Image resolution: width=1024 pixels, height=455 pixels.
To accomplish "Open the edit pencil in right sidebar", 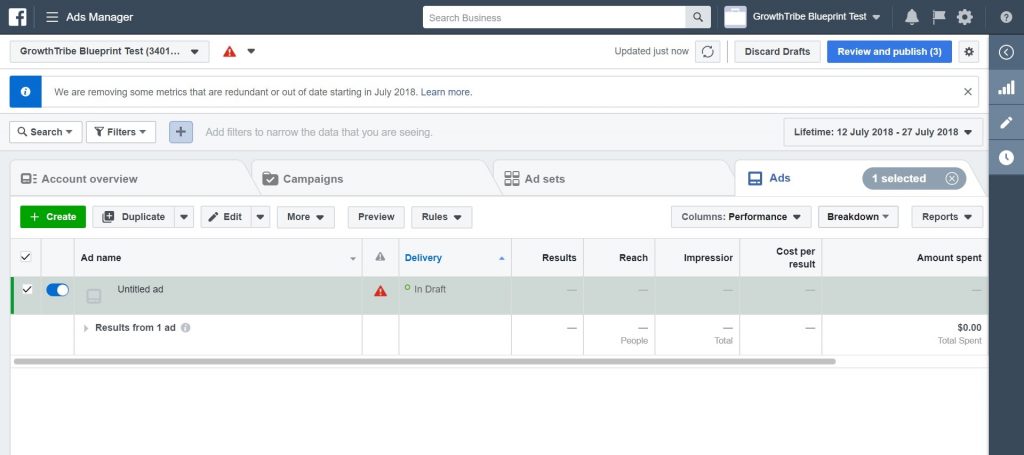I will point(1006,122).
